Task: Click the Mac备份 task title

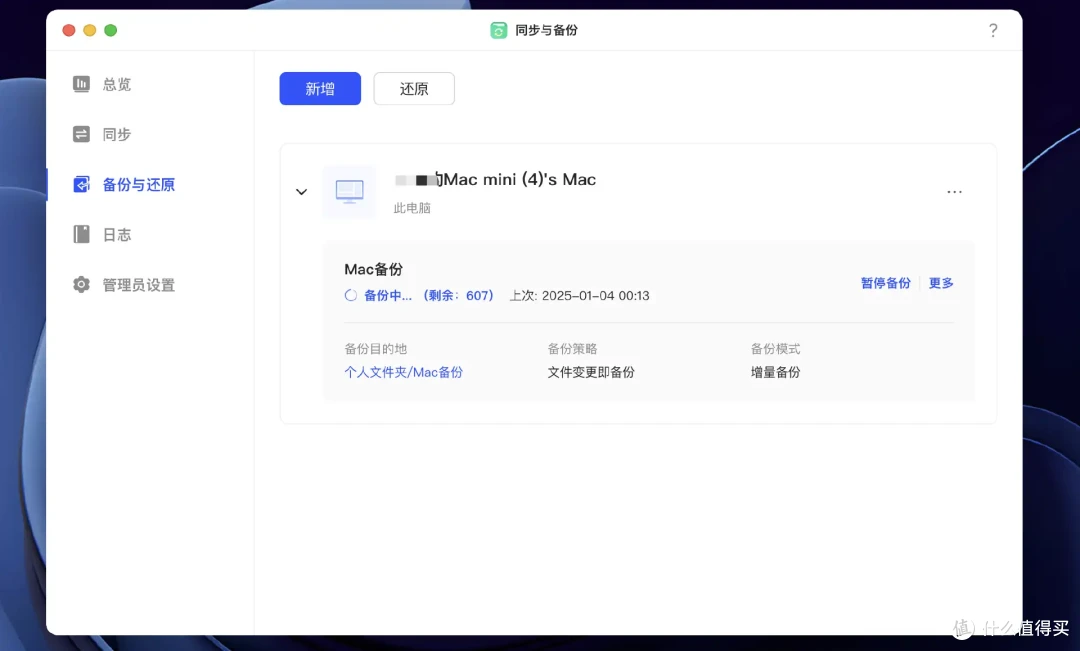Action: pyautogui.click(x=373, y=269)
